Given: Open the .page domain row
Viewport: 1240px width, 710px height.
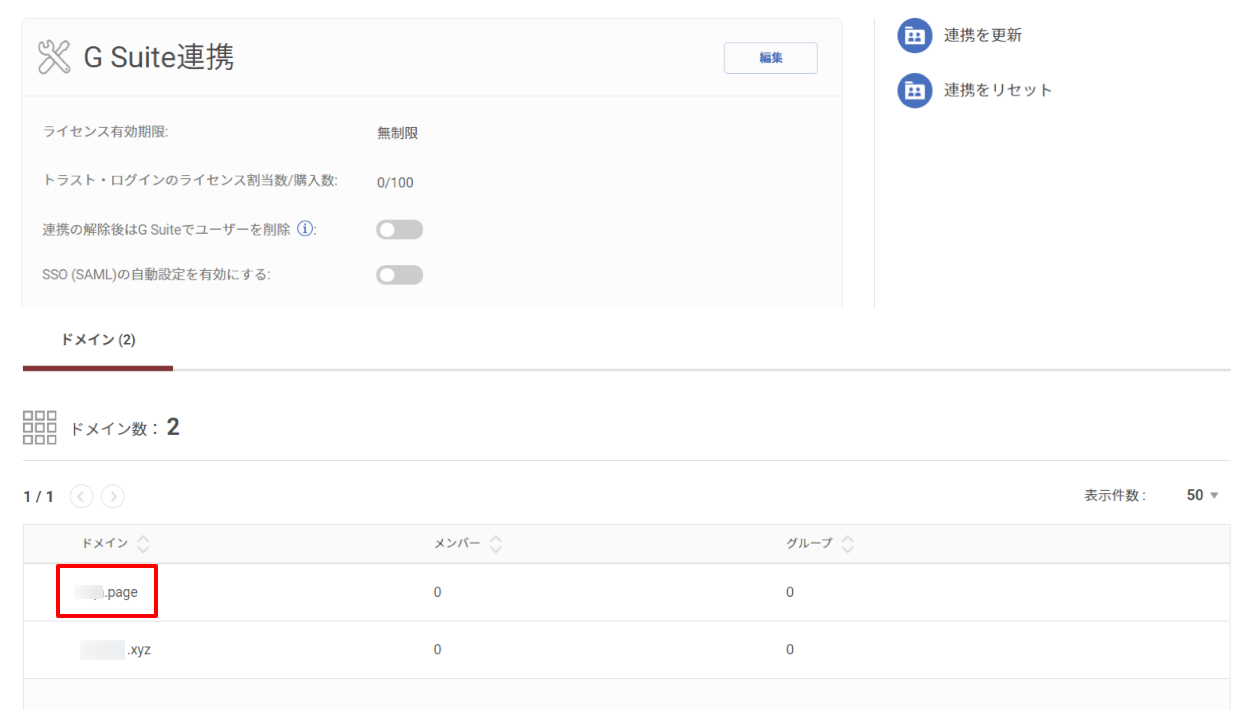Looking at the screenshot, I should 627,592.
